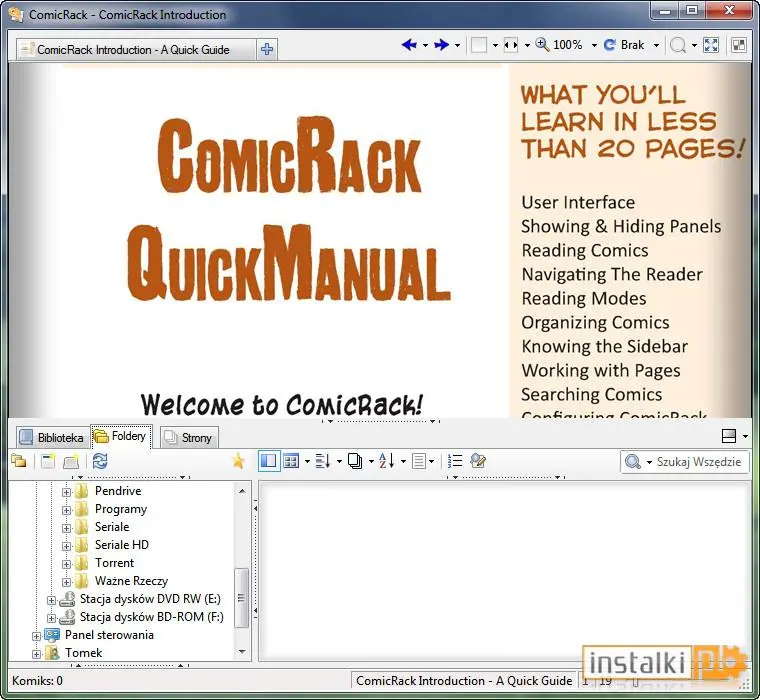Switch to the Biblioteka tab
The width and height of the screenshot is (760, 700).
[52, 437]
